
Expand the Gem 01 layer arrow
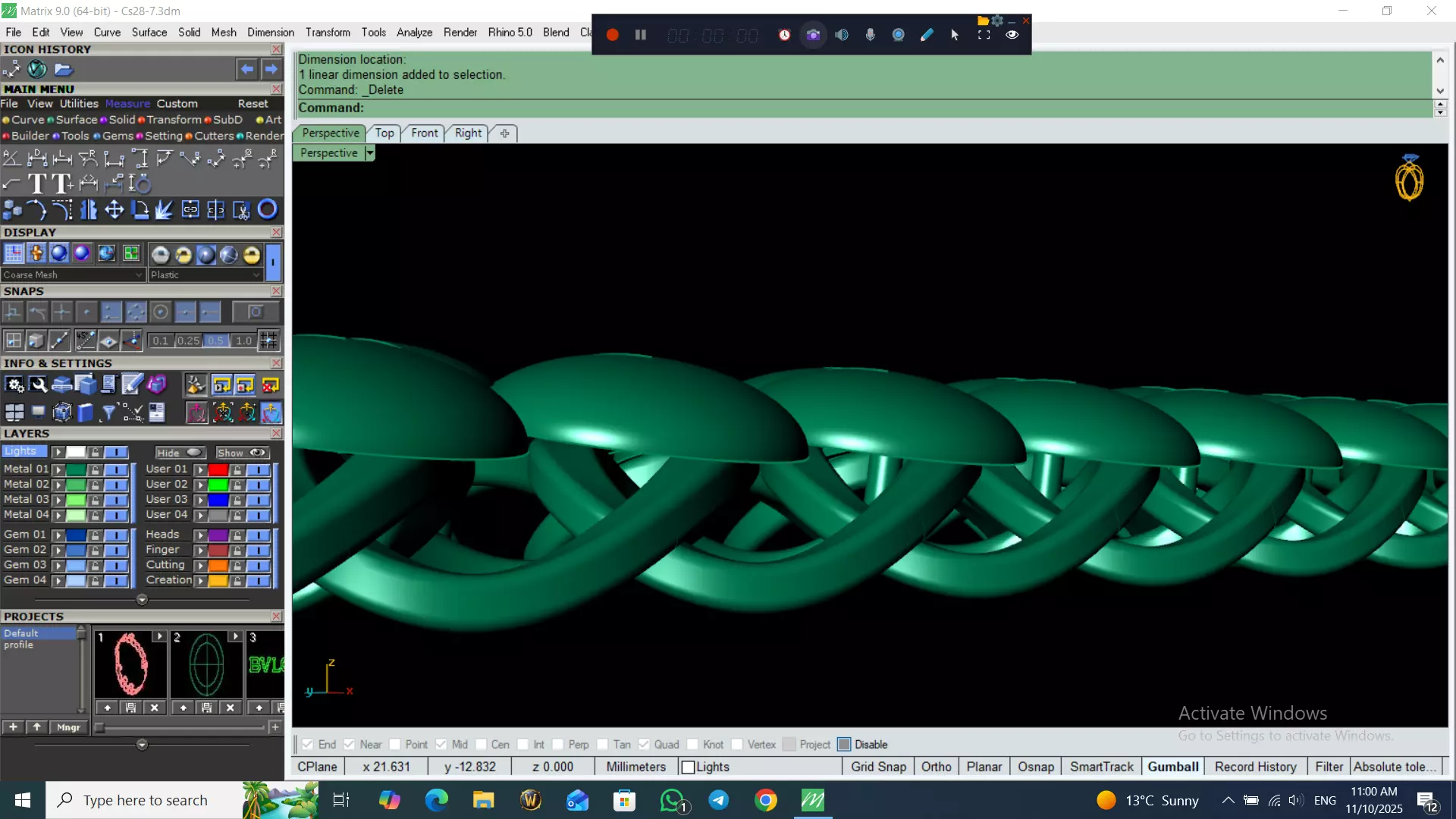point(58,535)
